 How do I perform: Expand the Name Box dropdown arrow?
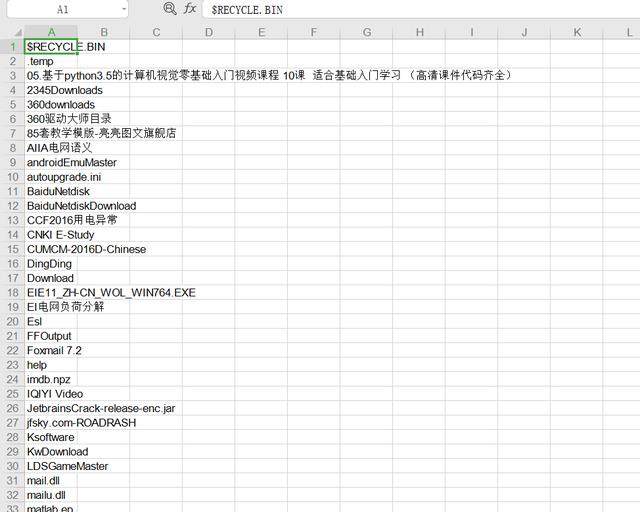click(124, 9)
